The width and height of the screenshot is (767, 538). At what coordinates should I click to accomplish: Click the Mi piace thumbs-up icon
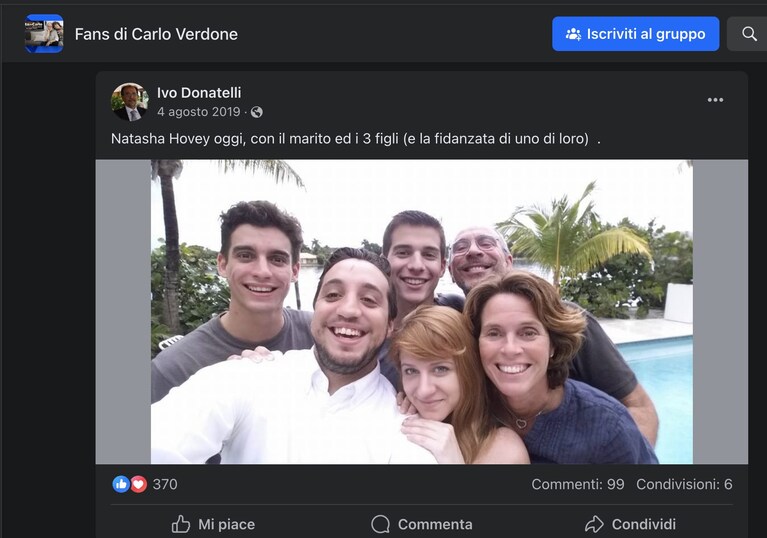tap(181, 524)
